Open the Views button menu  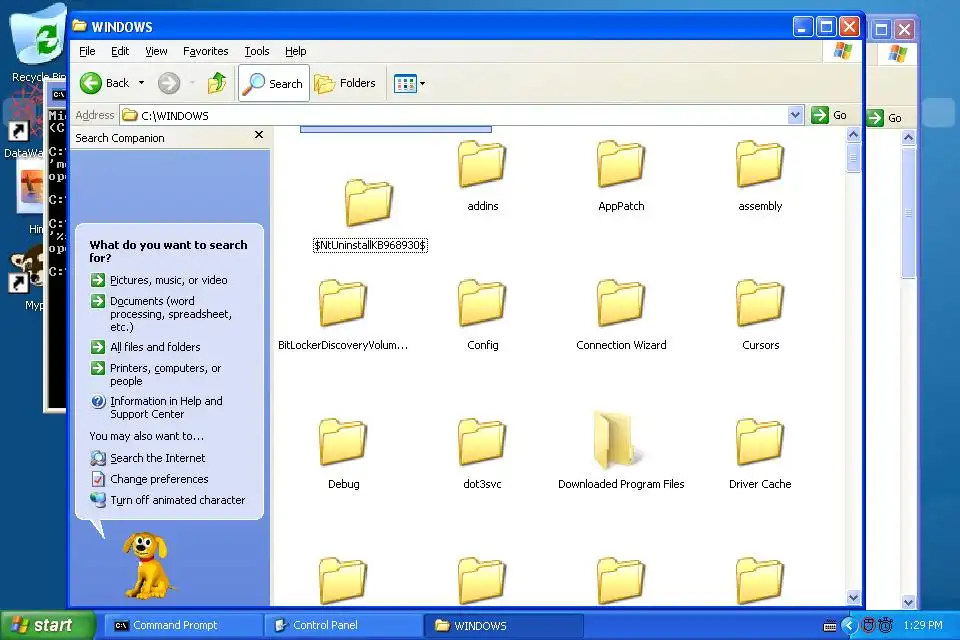(409, 83)
